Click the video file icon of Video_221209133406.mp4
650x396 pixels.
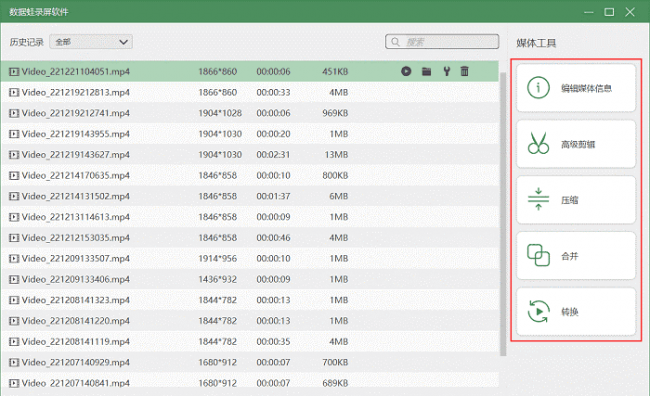[14, 279]
